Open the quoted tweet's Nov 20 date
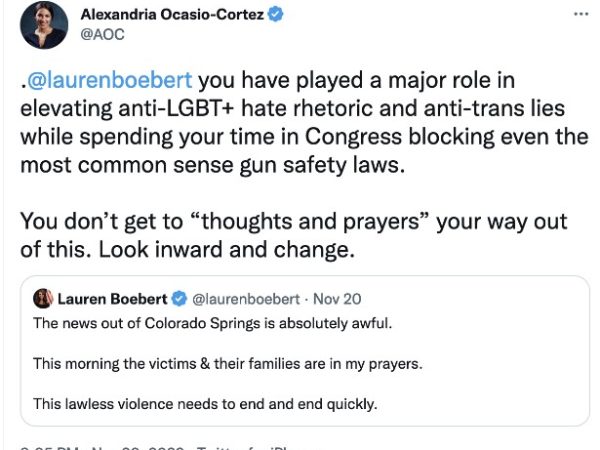The height and width of the screenshot is (450, 600). click(x=337, y=299)
